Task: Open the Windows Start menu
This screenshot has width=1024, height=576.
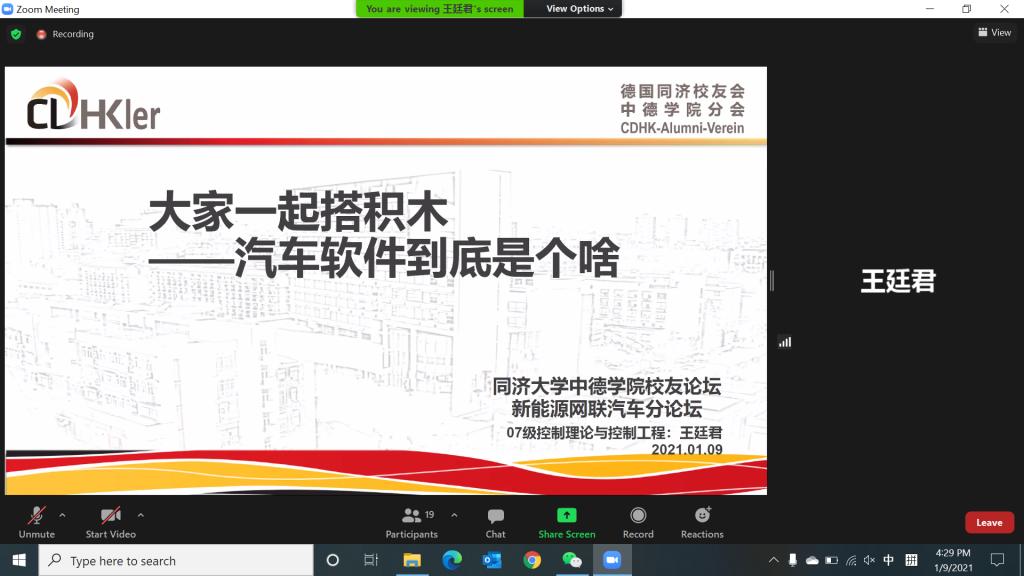Action: (19, 560)
